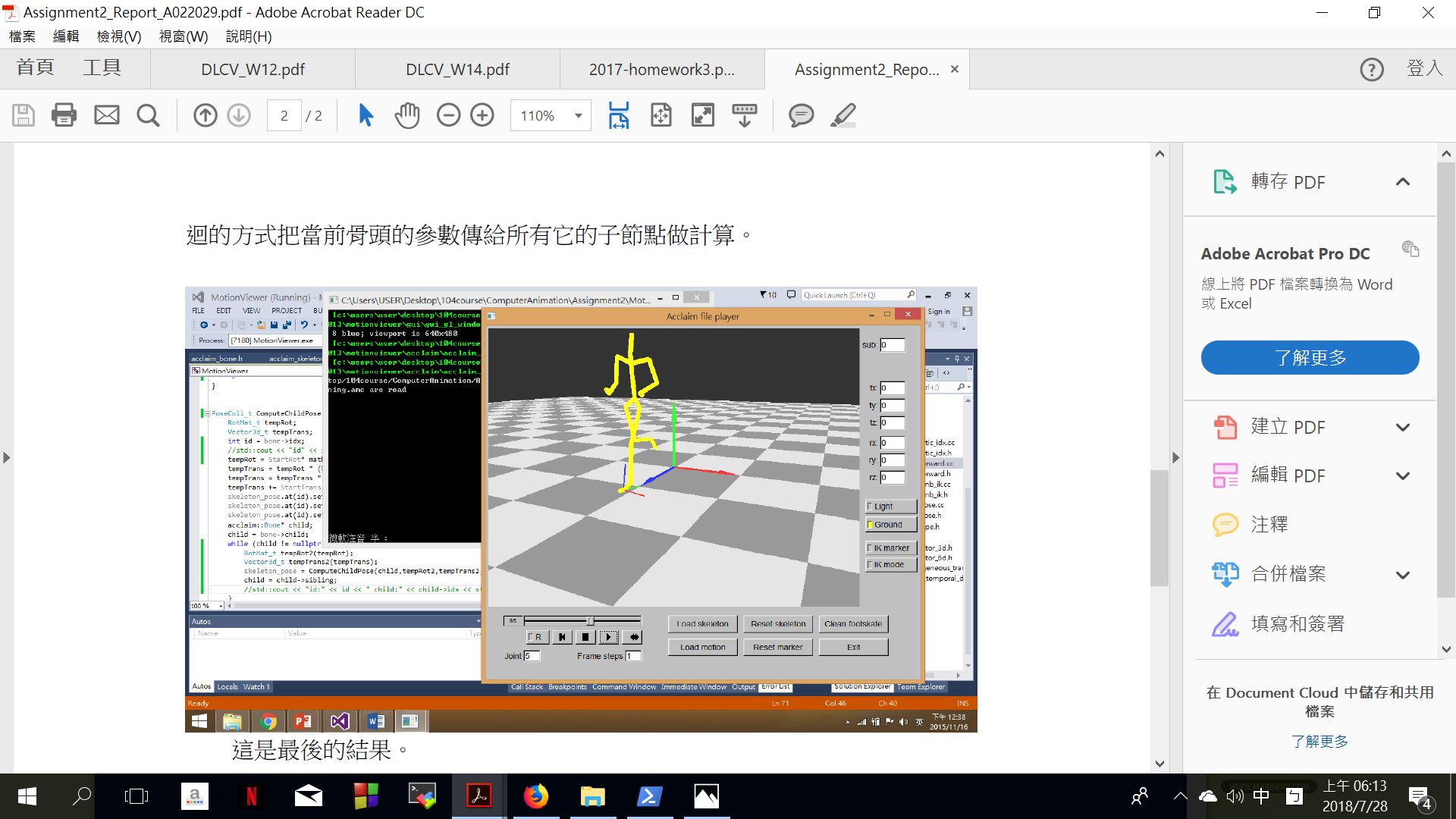Click the page number input field

[x=284, y=116]
